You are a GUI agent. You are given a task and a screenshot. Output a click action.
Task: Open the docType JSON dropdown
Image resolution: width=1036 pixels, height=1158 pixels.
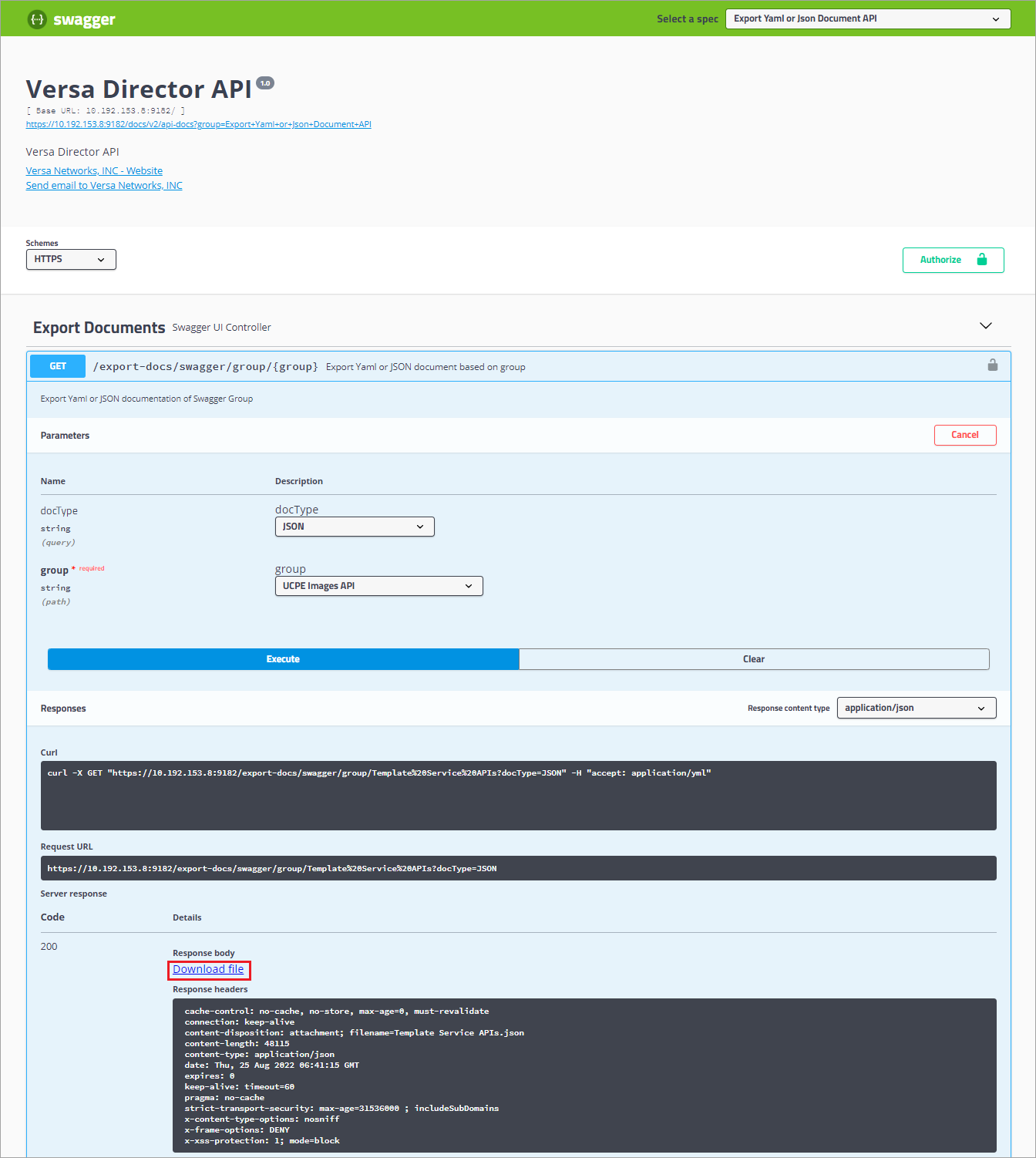tap(355, 527)
